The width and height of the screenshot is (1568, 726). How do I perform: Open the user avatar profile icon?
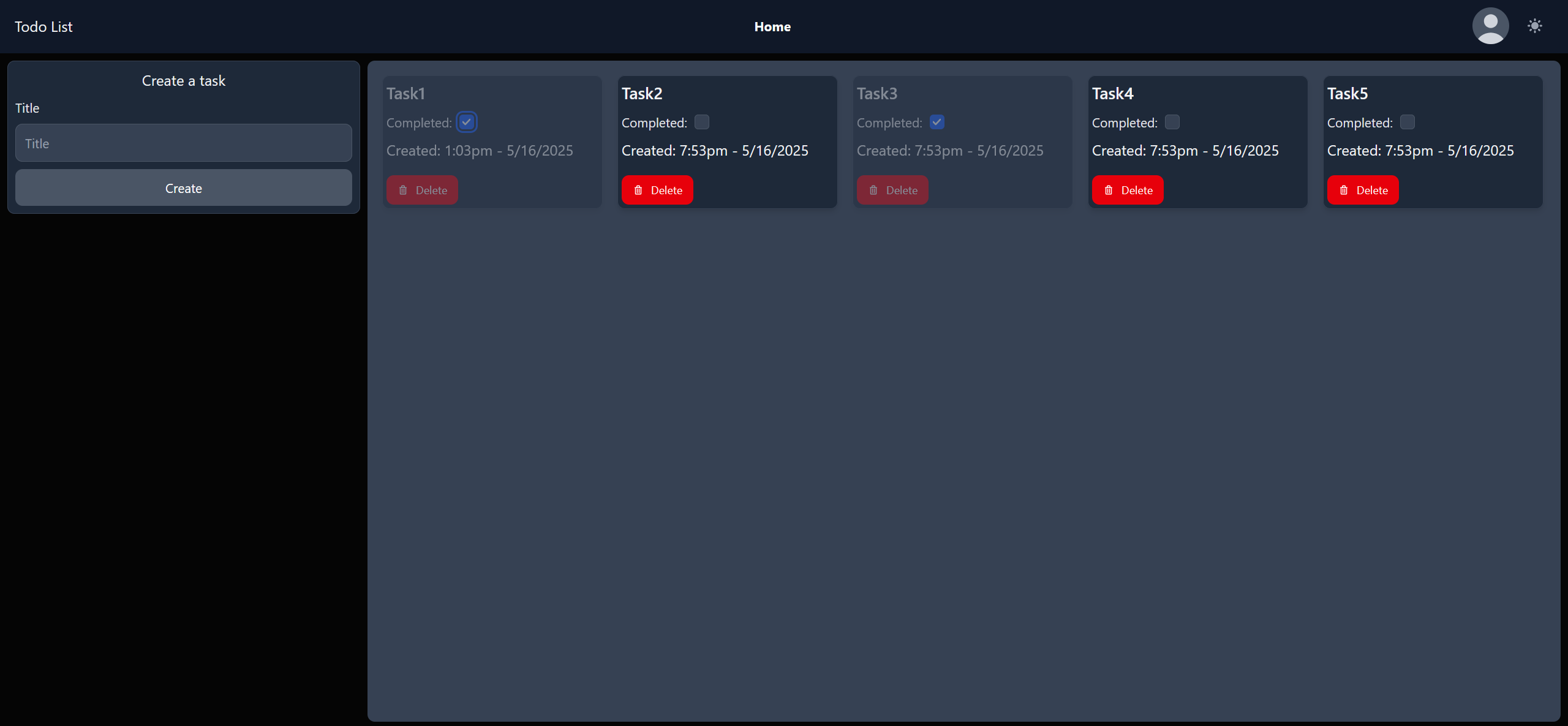pyautogui.click(x=1490, y=26)
